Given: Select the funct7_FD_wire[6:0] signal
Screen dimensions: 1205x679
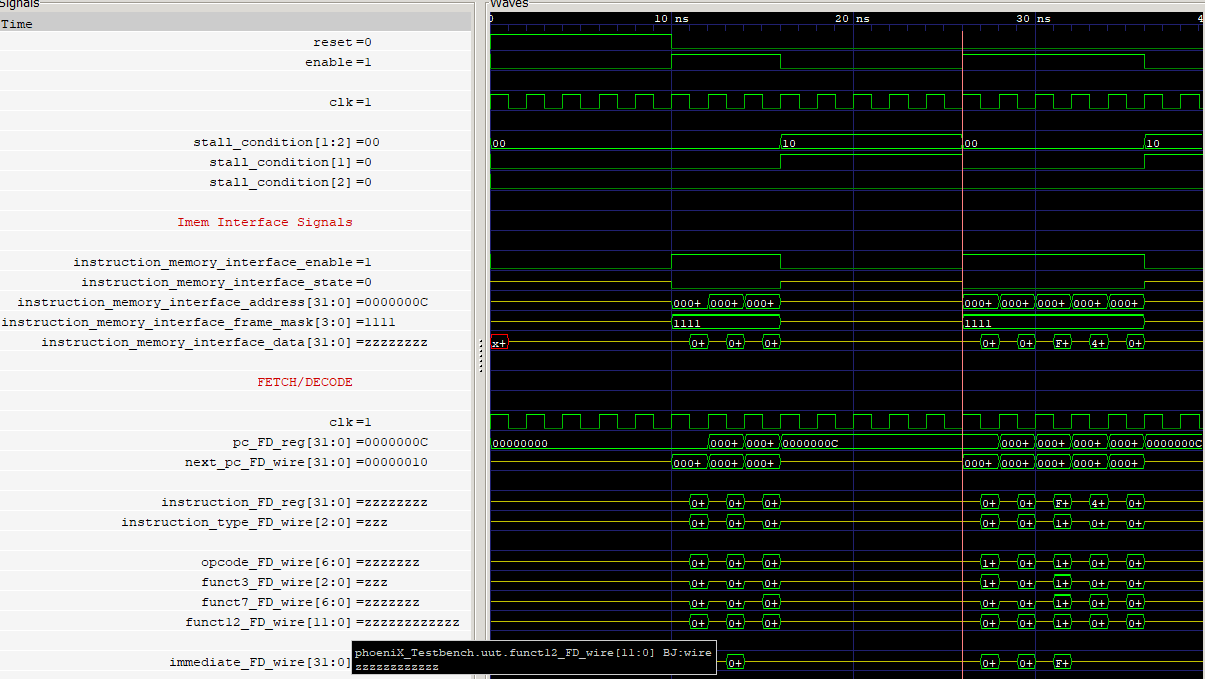Looking at the screenshot, I should (235, 602).
